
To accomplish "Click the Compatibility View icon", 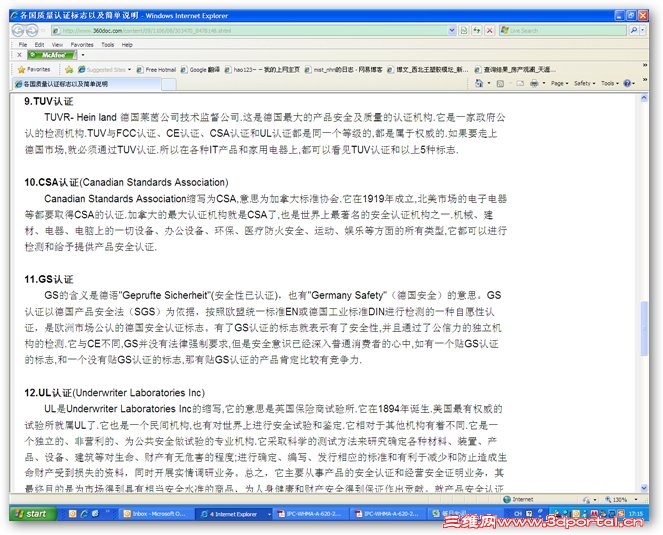I will (x=464, y=30).
